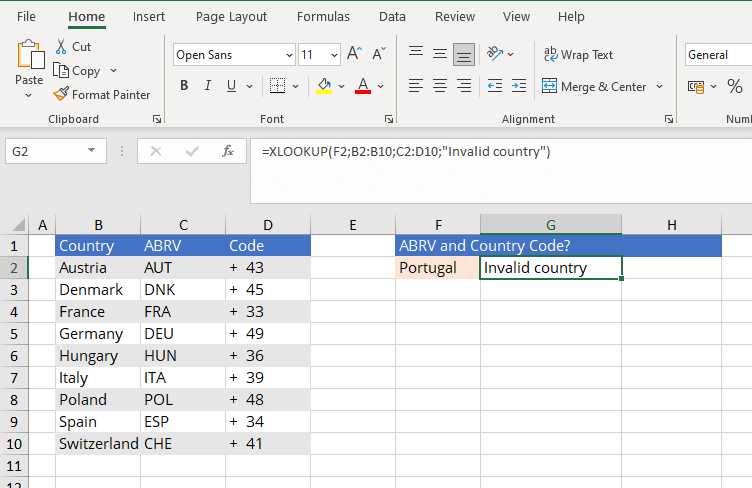The image size is (752, 488).
Task: Select the Invalid country result cell
Action: [551, 267]
